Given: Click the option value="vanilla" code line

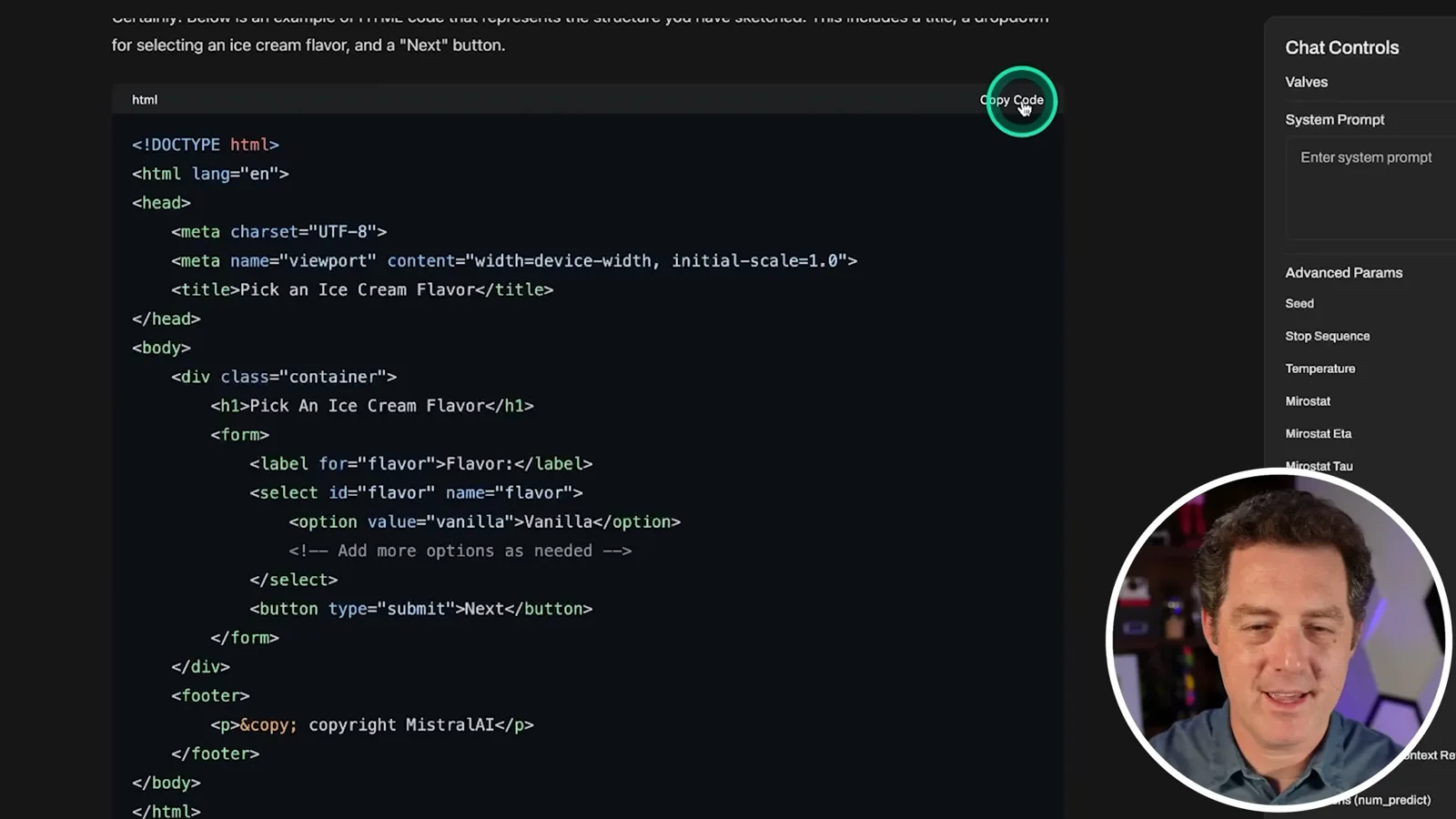Looking at the screenshot, I should coord(485,522).
